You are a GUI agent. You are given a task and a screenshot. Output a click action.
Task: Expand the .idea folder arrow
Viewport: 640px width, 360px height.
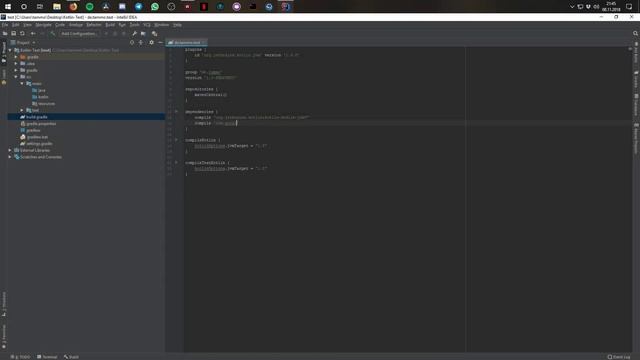(x=16, y=63)
